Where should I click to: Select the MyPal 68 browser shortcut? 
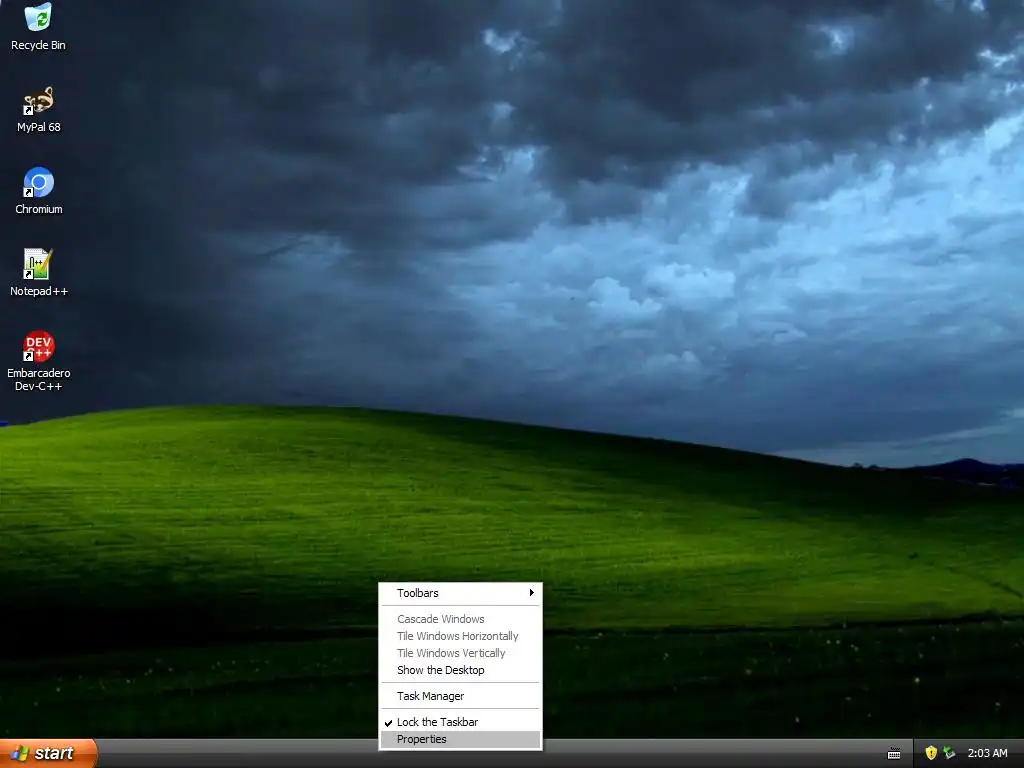(39, 110)
